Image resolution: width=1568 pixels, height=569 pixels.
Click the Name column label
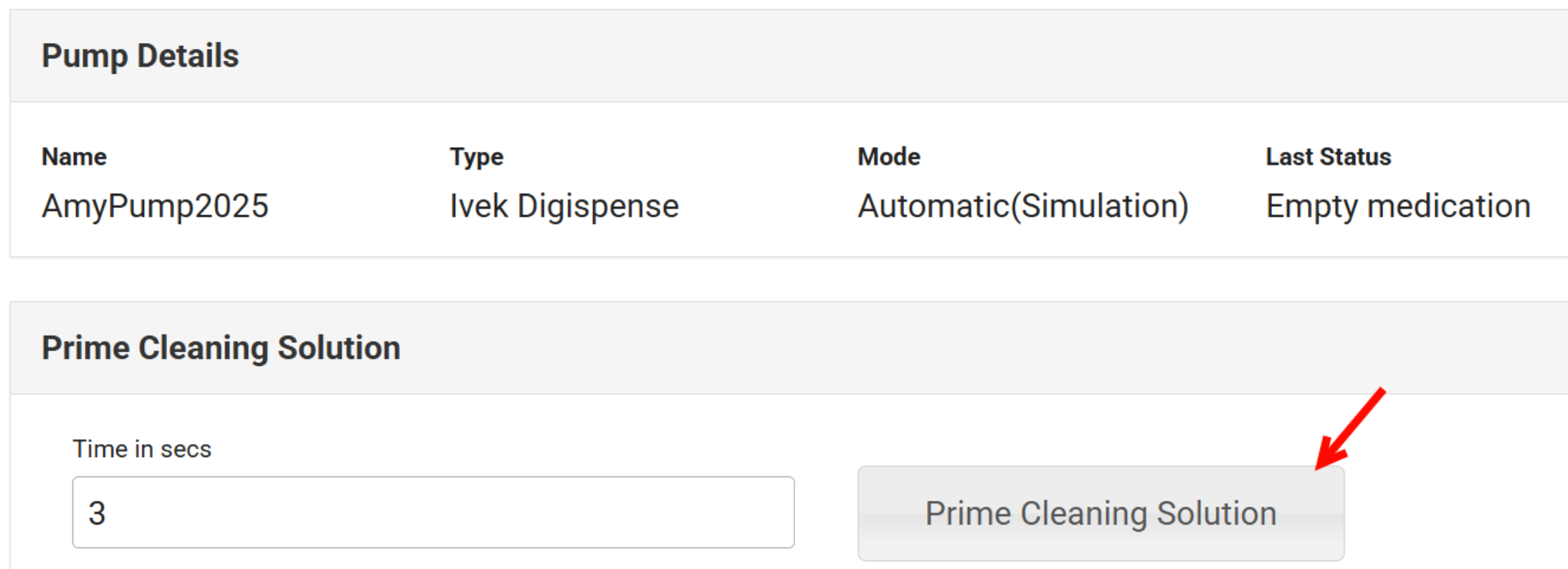click(75, 156)
